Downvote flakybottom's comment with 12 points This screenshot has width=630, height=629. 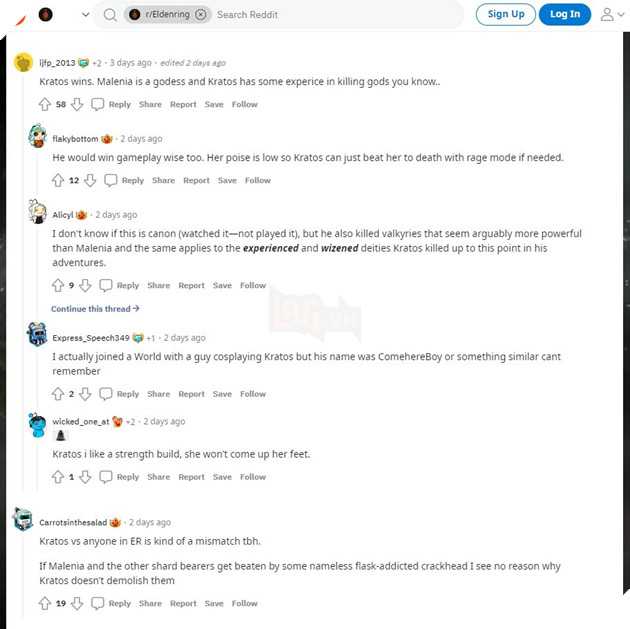[x=90, y=181]
